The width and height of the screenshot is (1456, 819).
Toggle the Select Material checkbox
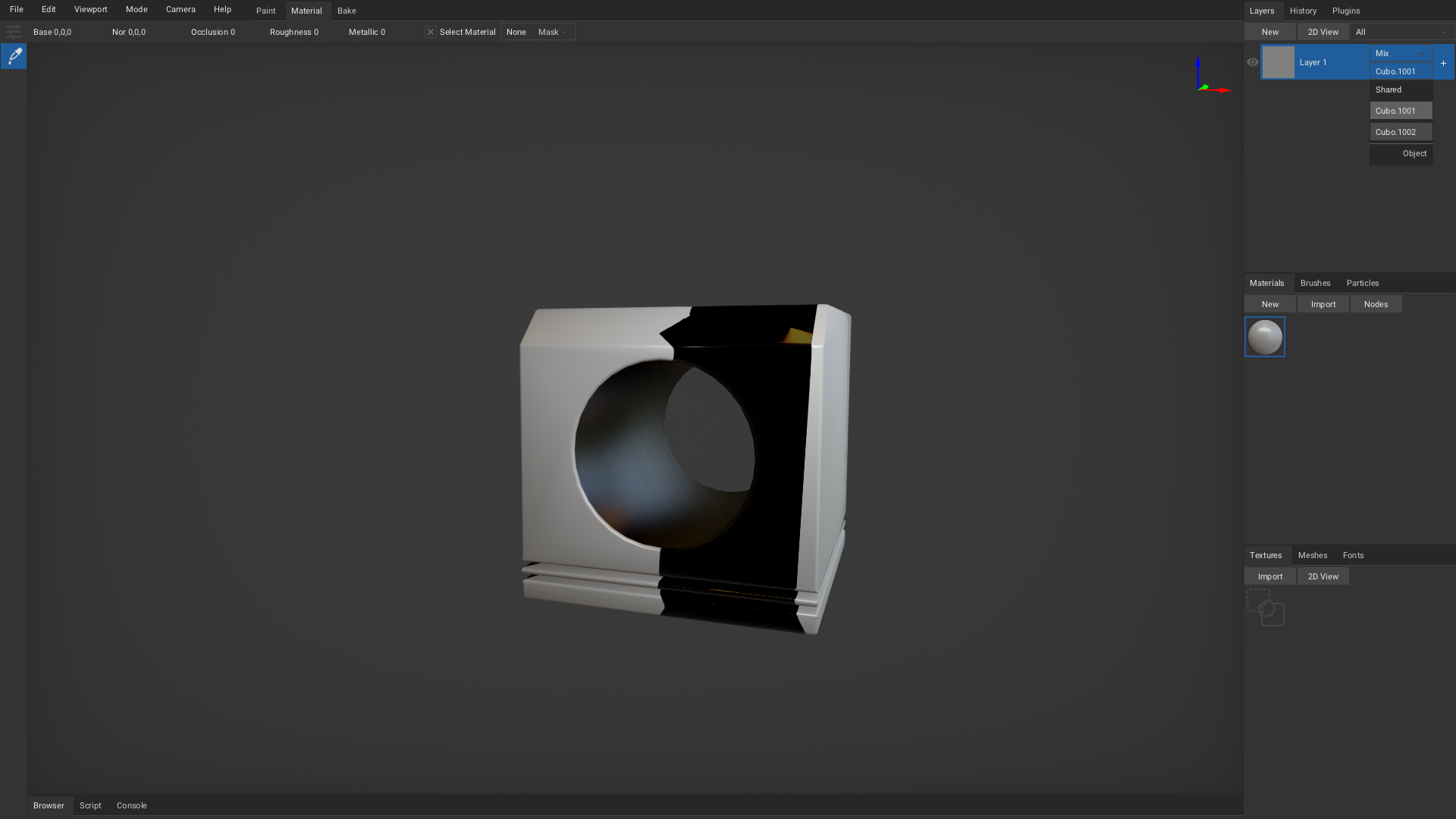pyautogui.click(x=431, y=32)
